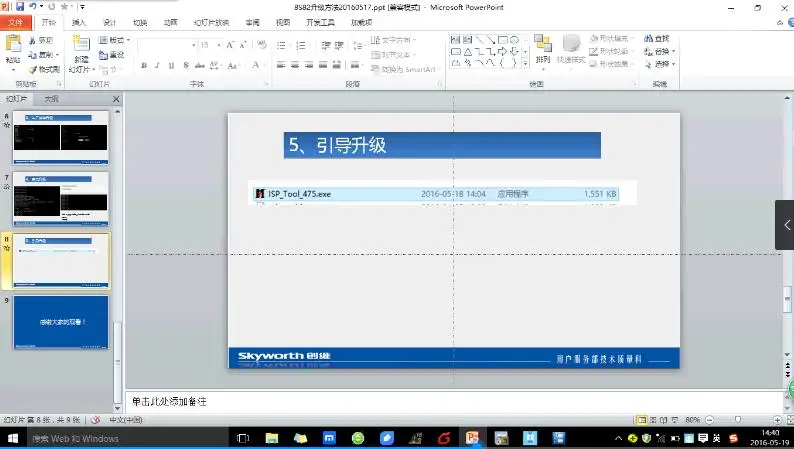Image resolution: width=794 pixels, height=449 pixels.
Task: Close the slide thumbnail pane
Action: tap(116, 99)
